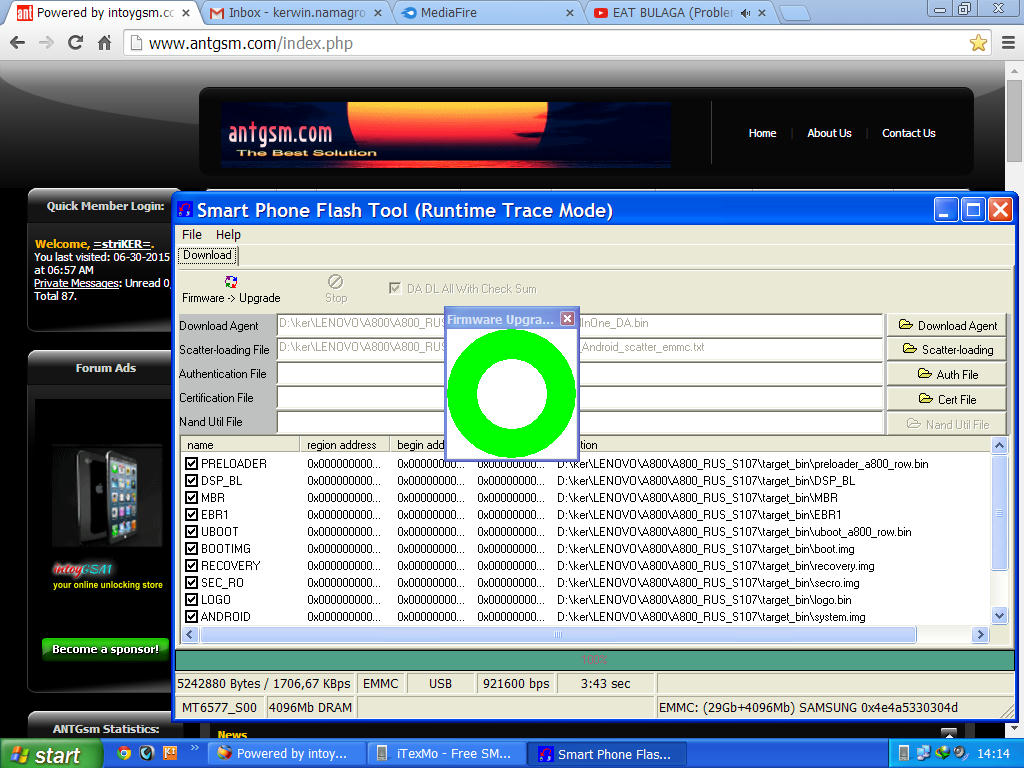This screenshot has height=768, width=1024.
Task: Click the Chrome quick launch icon
Action: [x=124, y=753]
